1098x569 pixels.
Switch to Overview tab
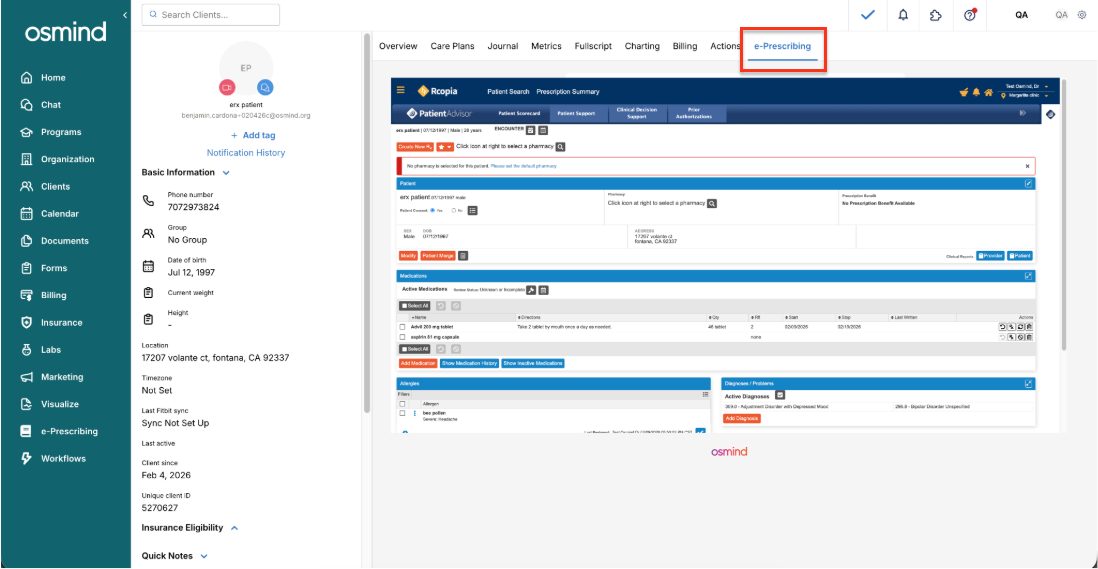point(398,46)
